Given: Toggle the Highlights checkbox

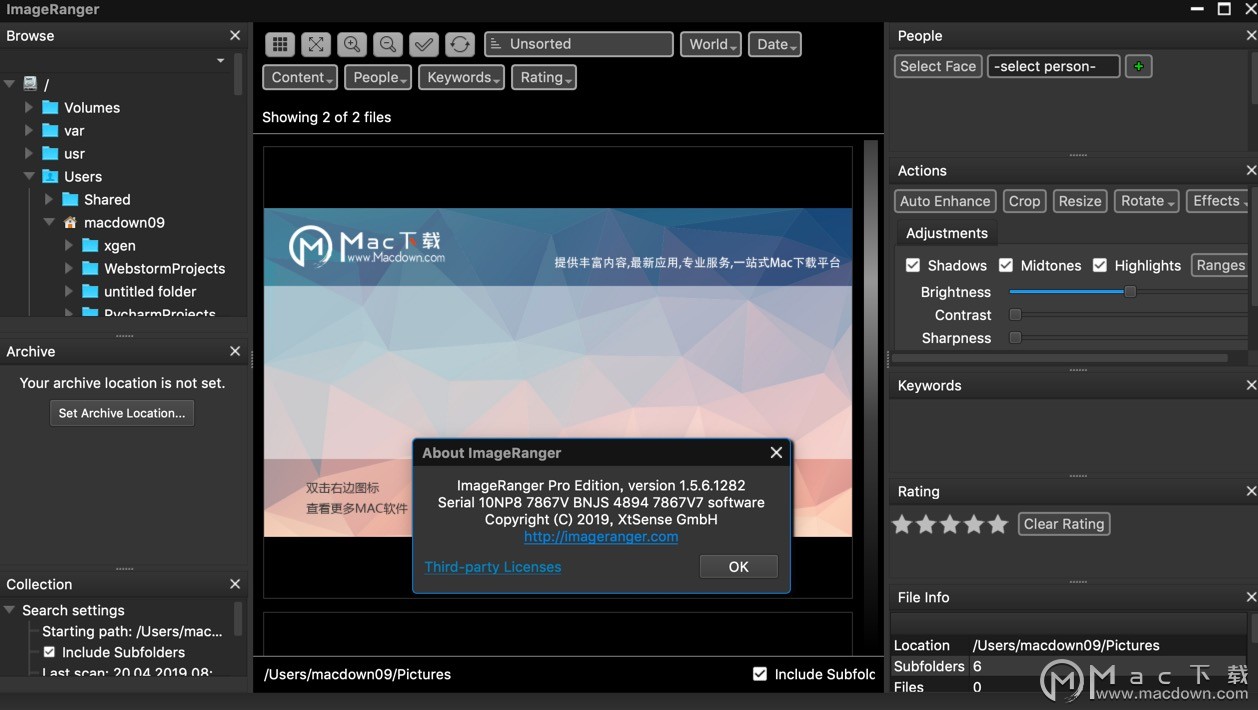Looking at the screenshot, I should click(1100, 265).
